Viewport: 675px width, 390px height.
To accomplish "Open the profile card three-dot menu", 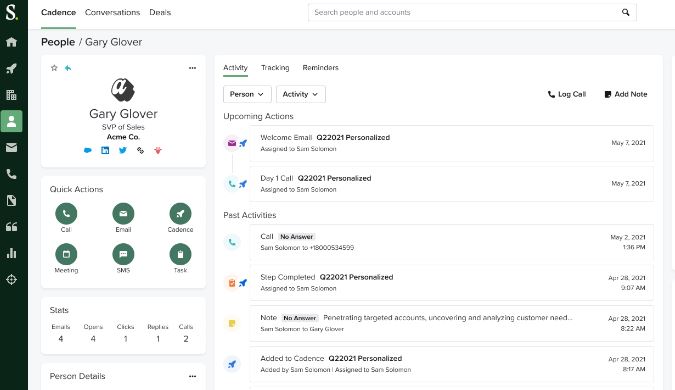I will (x=192, y=68).
